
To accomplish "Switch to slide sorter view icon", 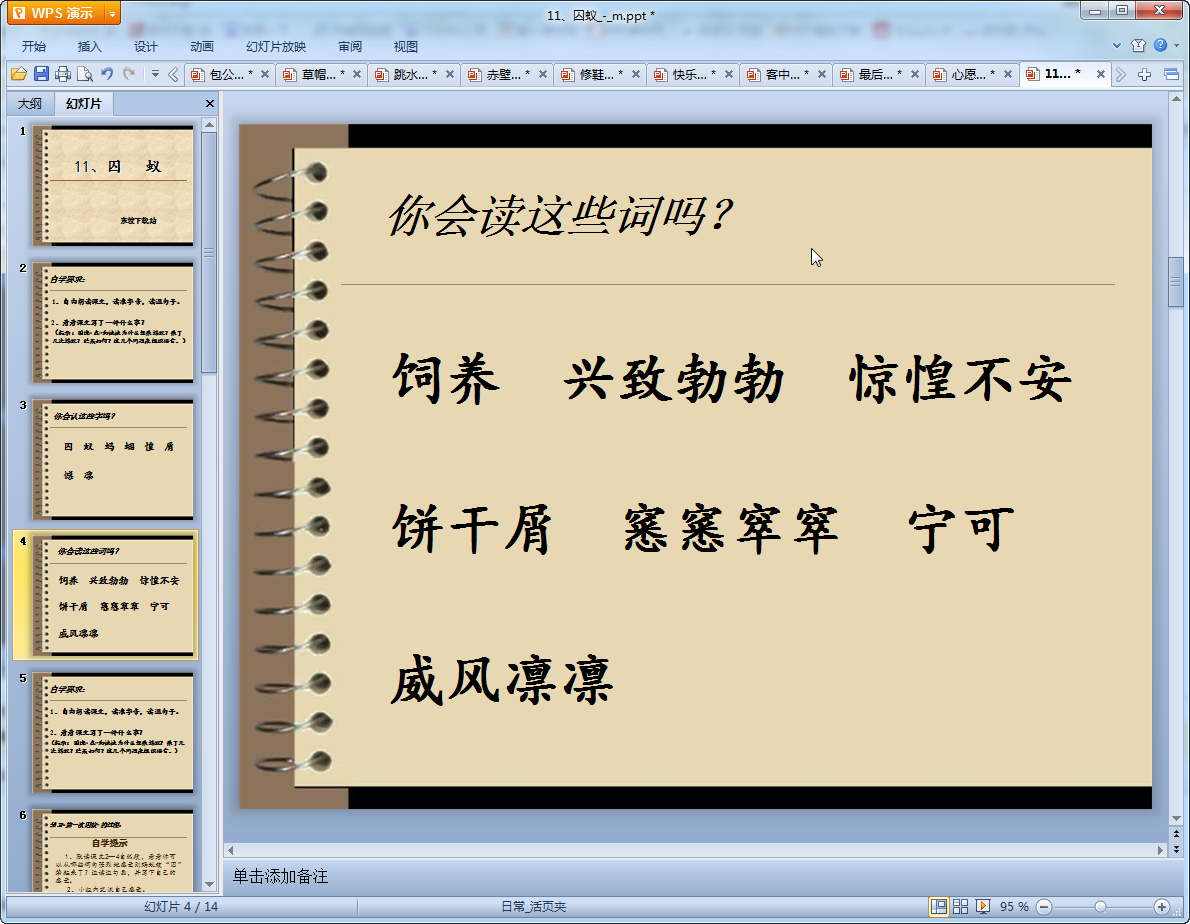I will pos(960,907).
